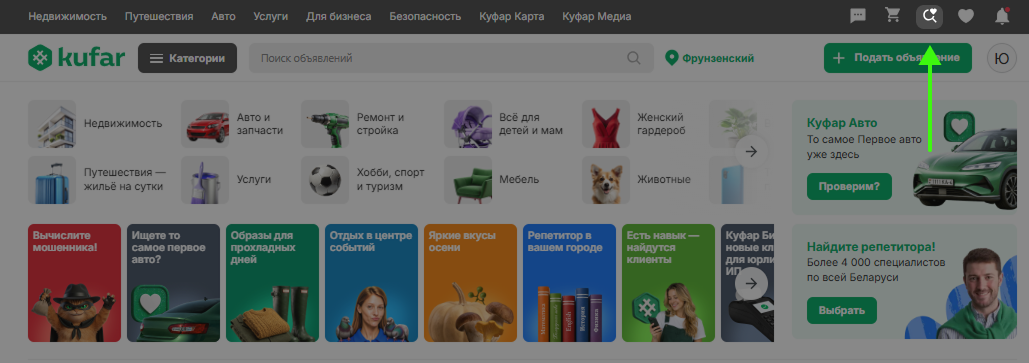Open Ищете то самое первое авто card
Screen dimensions: 1029x363
(174, 283)
